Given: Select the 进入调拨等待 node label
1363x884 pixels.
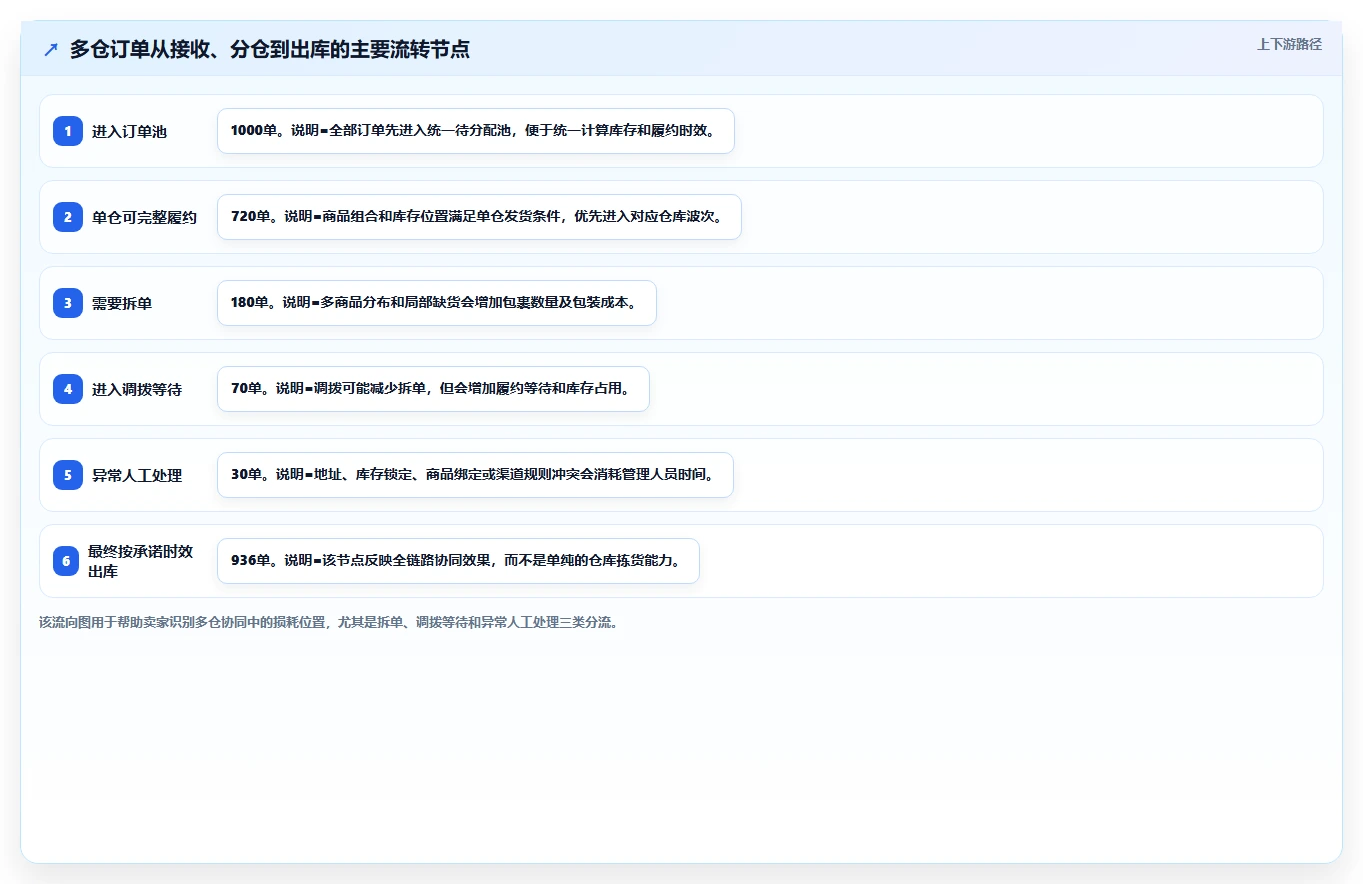Looking at the screenshot, I should point(137,389).
